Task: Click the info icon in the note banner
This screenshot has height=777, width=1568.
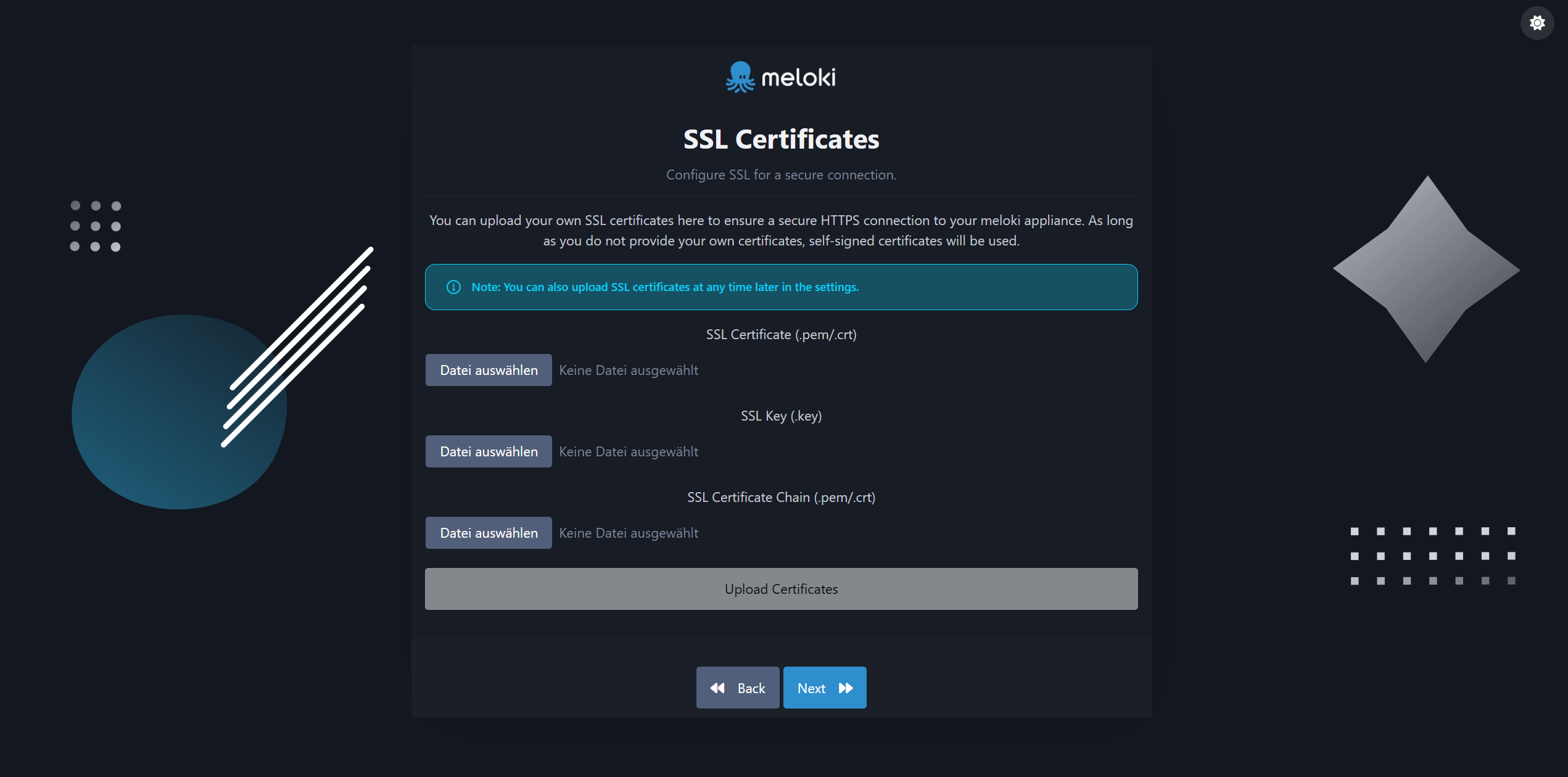Action: coord(453,287)
